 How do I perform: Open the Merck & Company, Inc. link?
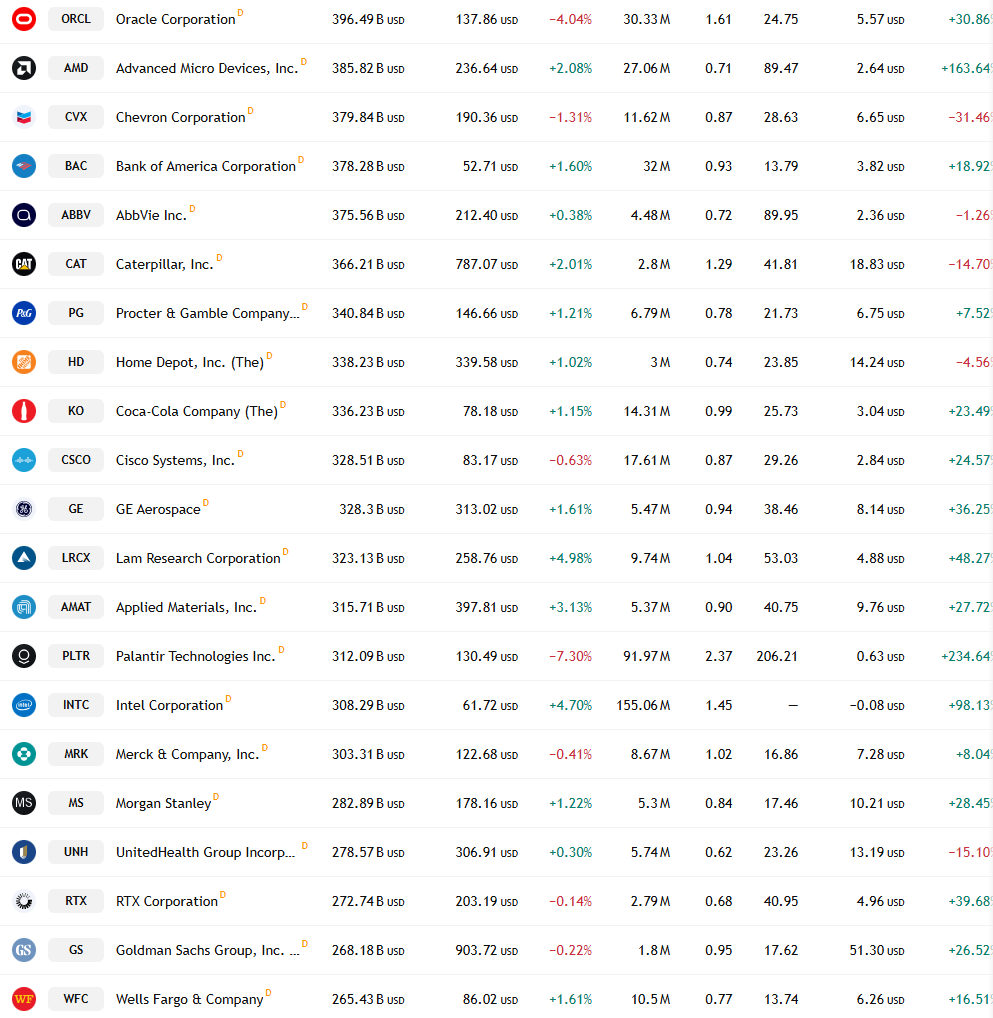187,754
